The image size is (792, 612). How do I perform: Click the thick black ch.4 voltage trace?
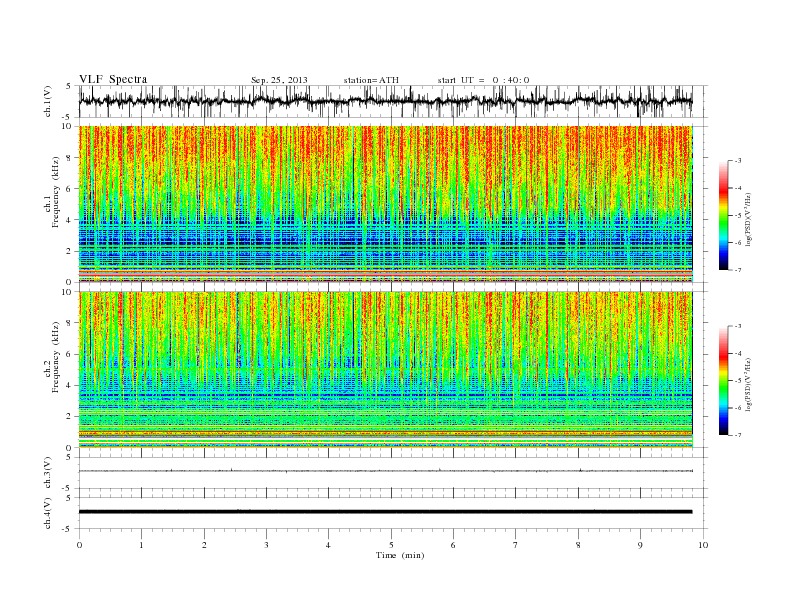(385, 512)
